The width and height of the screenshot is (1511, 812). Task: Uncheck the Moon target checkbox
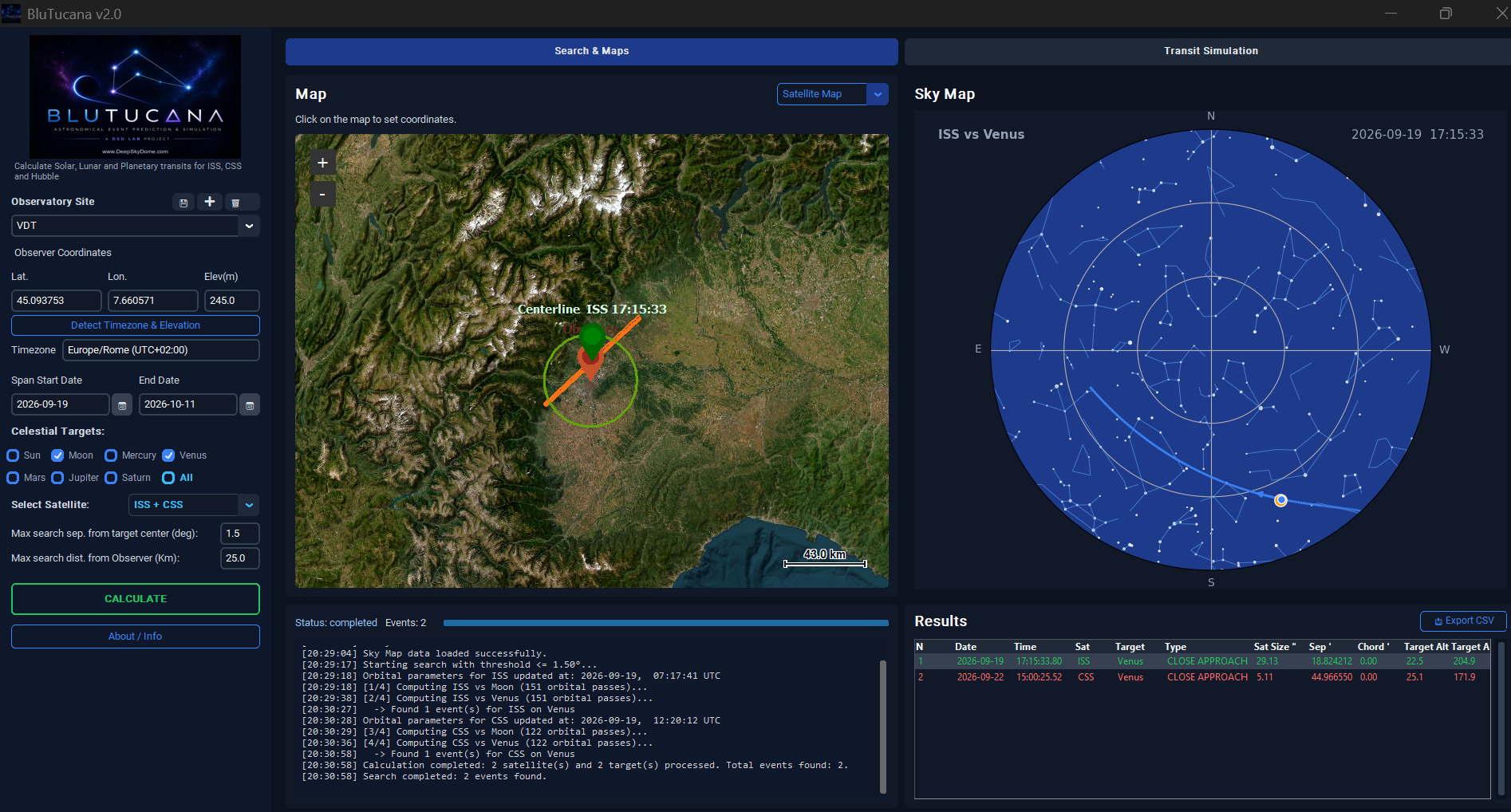[57, 455]
